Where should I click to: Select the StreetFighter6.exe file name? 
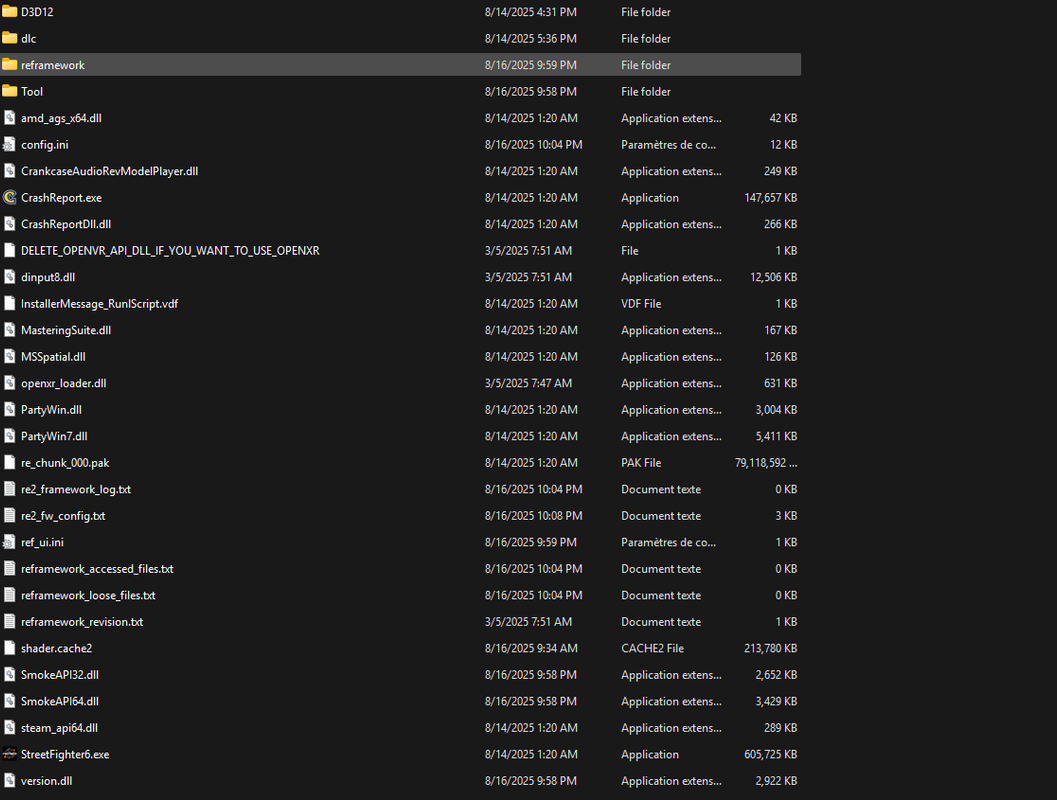[x=65, y=754]
